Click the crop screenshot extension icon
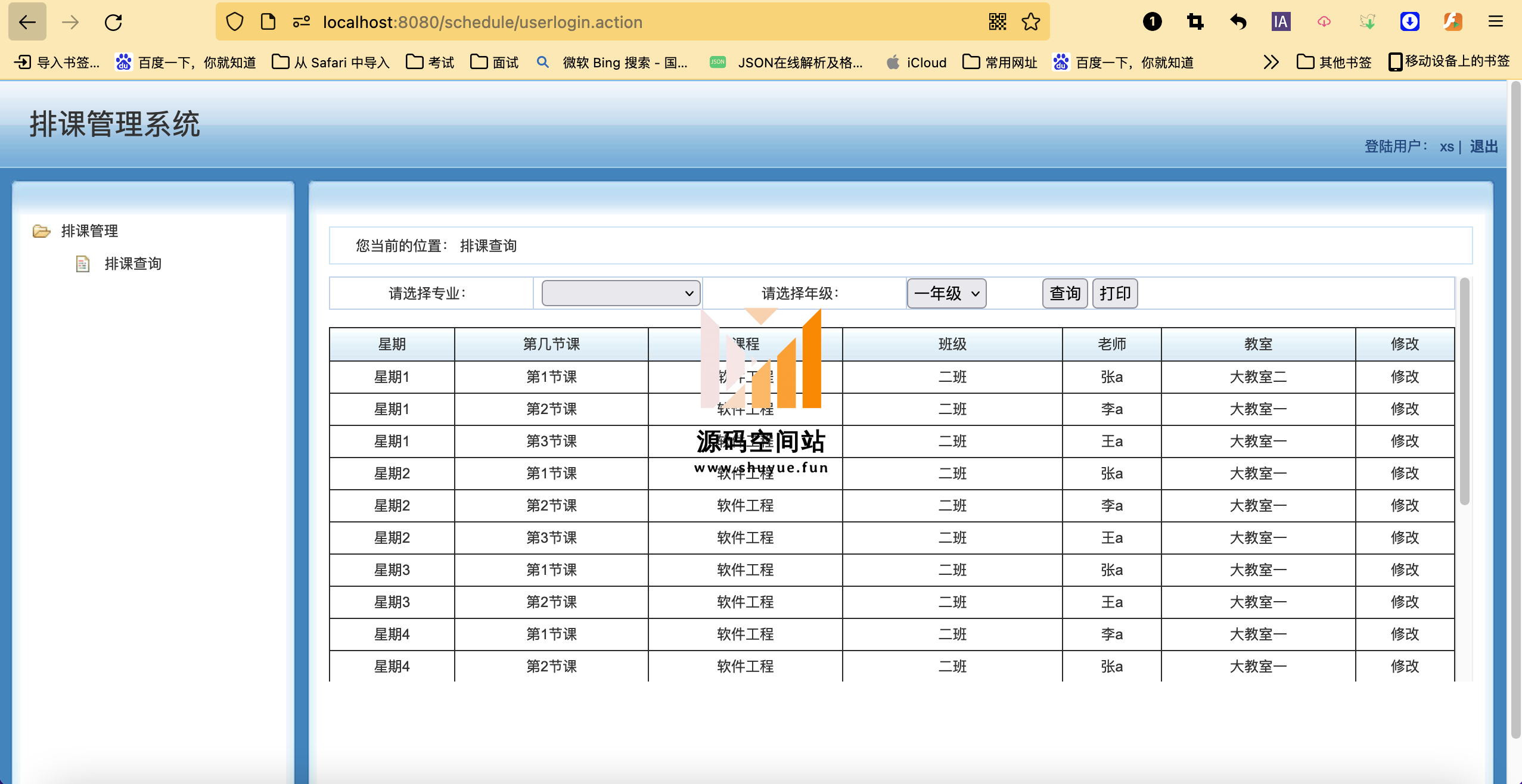Image resolution: width=1522 pixels, height=784 pixels. (1195, 22)
